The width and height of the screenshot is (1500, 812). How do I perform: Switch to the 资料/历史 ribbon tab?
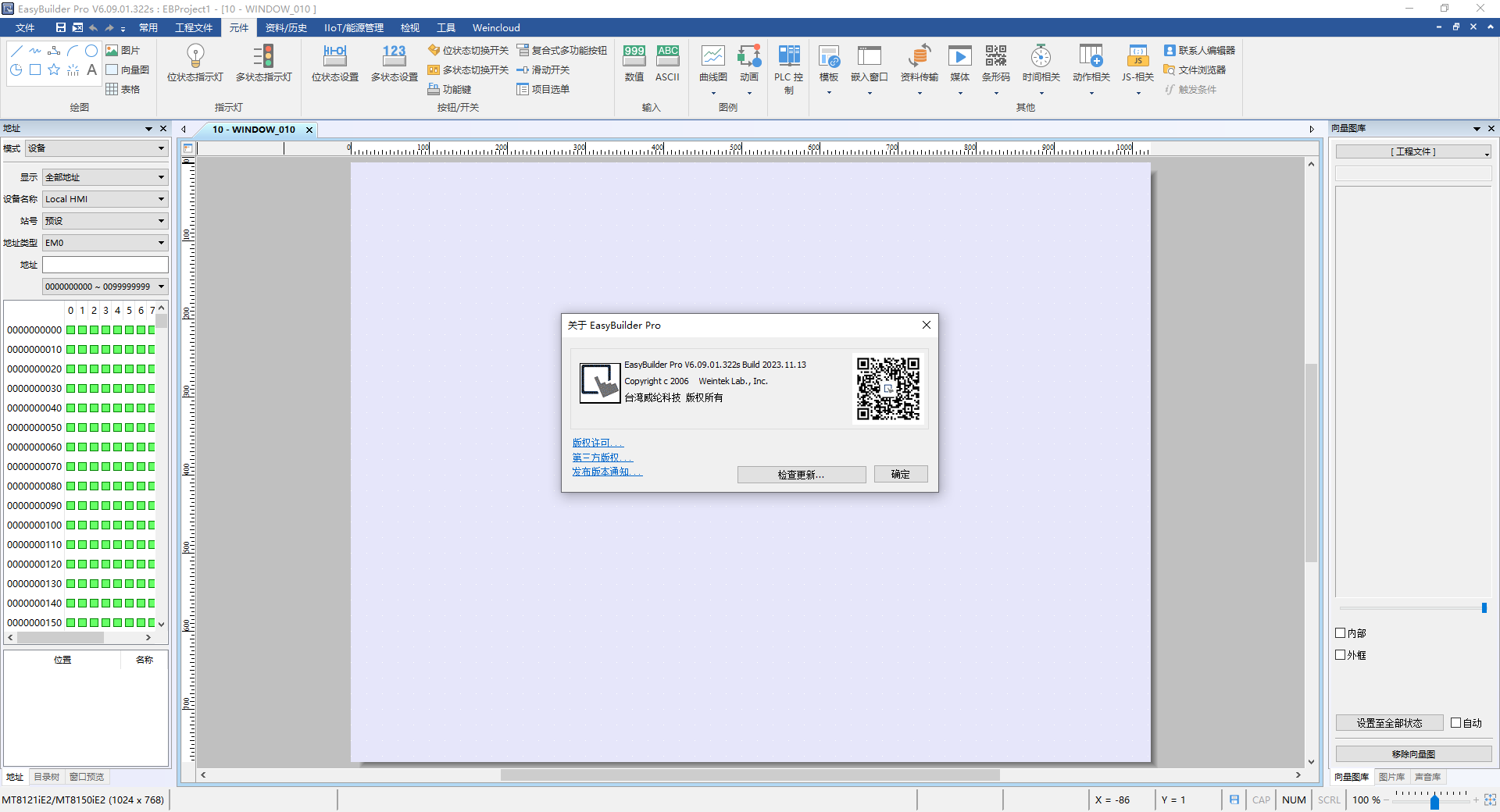(286, 27)
